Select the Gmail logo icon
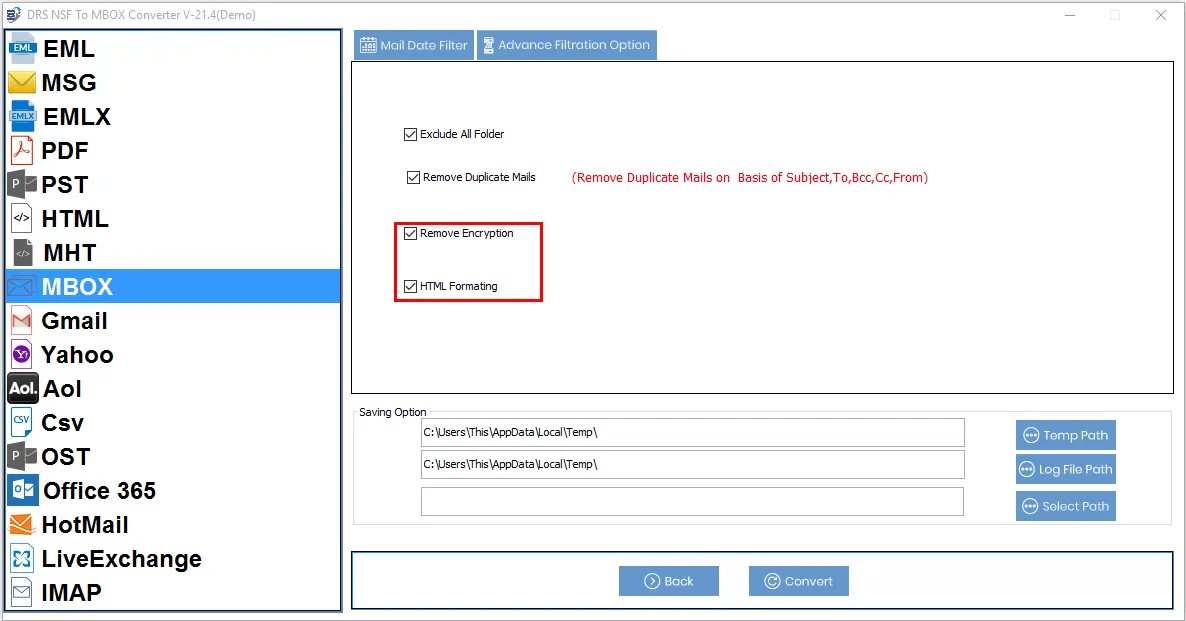The width and height of the screenshot is (1186, 621). (22, 321)
